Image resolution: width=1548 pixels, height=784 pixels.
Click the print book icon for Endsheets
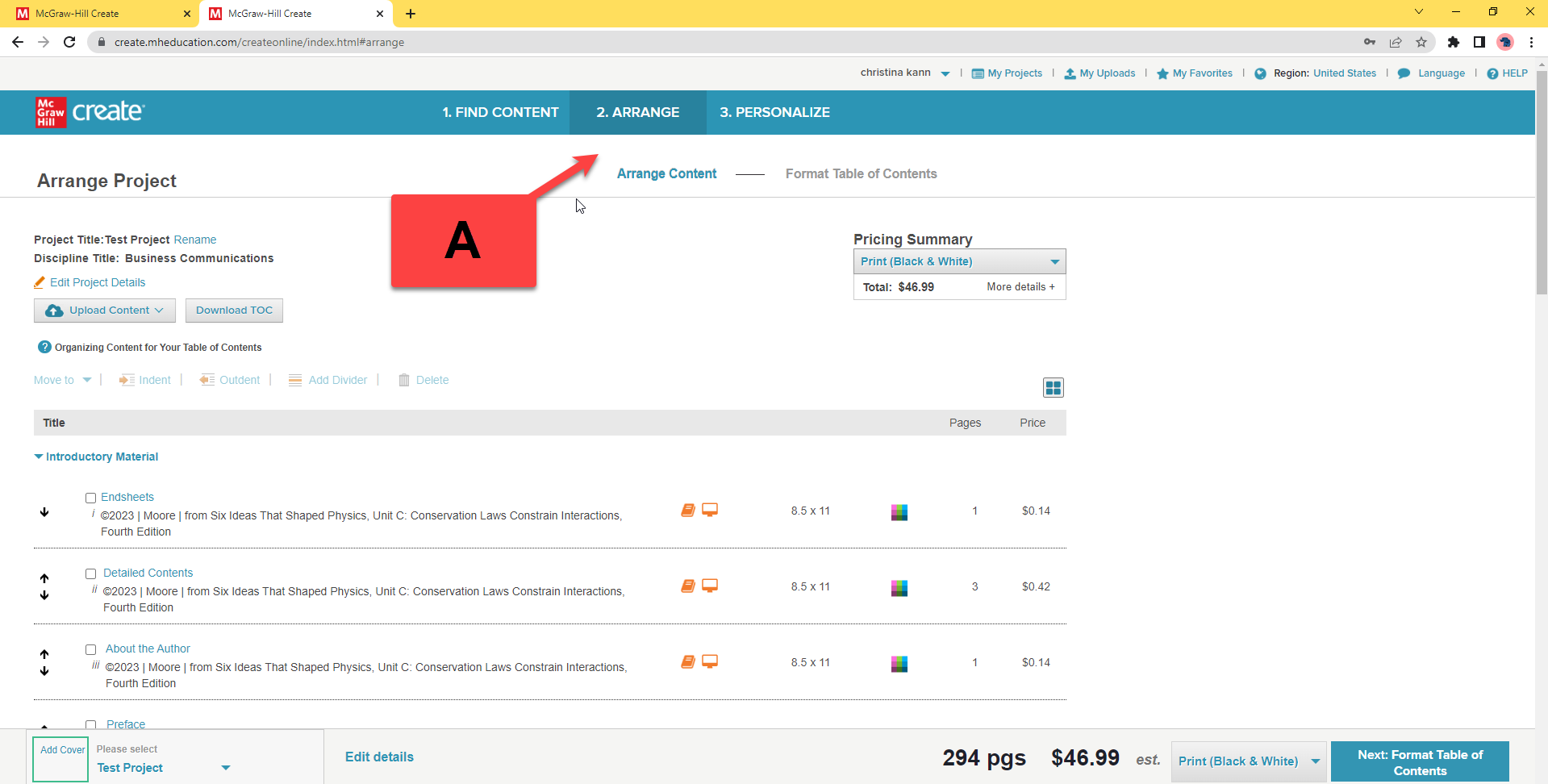pyautogui.click(x=687, y=511)
